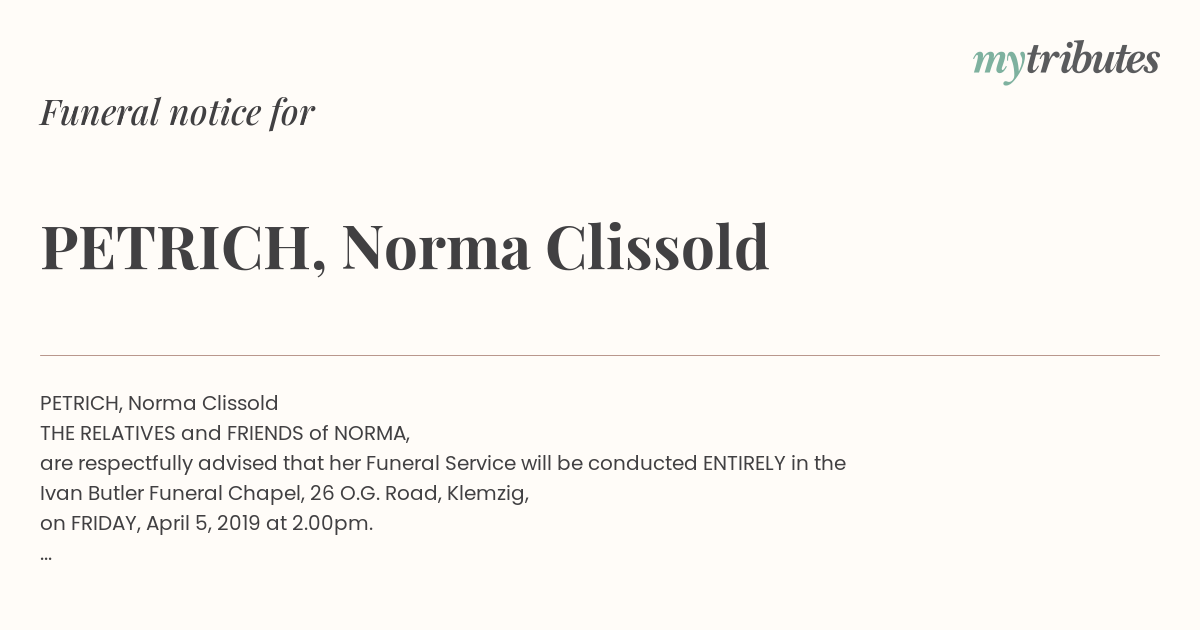The image size is (1200, 630).
Task: Click 'Klemzig' in the address
Action: pyautogui.click(x=487, y=494)
